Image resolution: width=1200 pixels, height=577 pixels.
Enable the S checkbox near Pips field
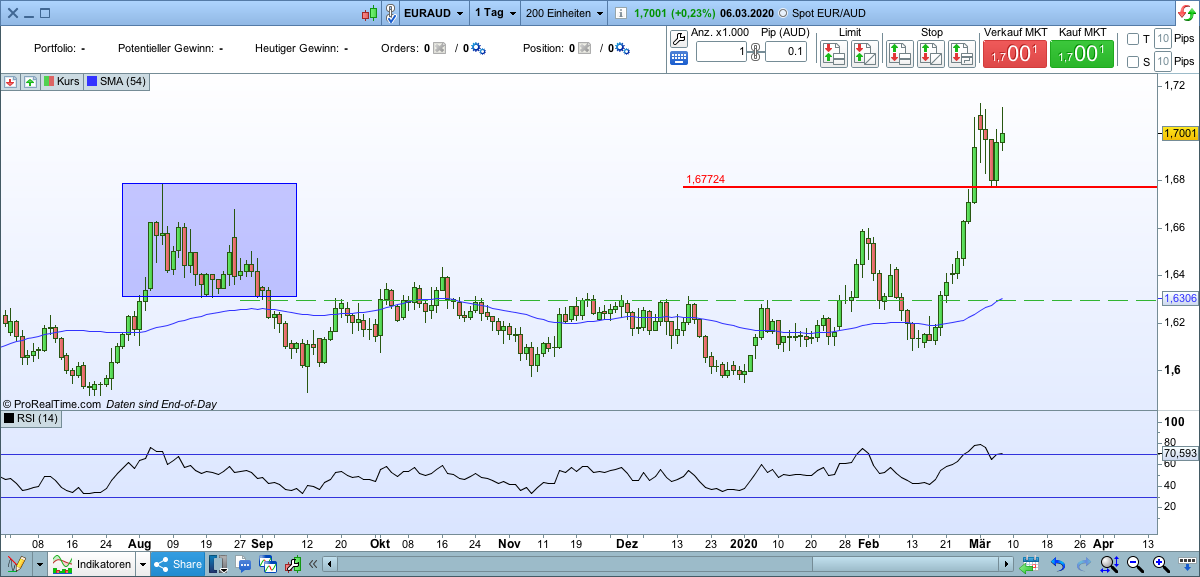1133,61
